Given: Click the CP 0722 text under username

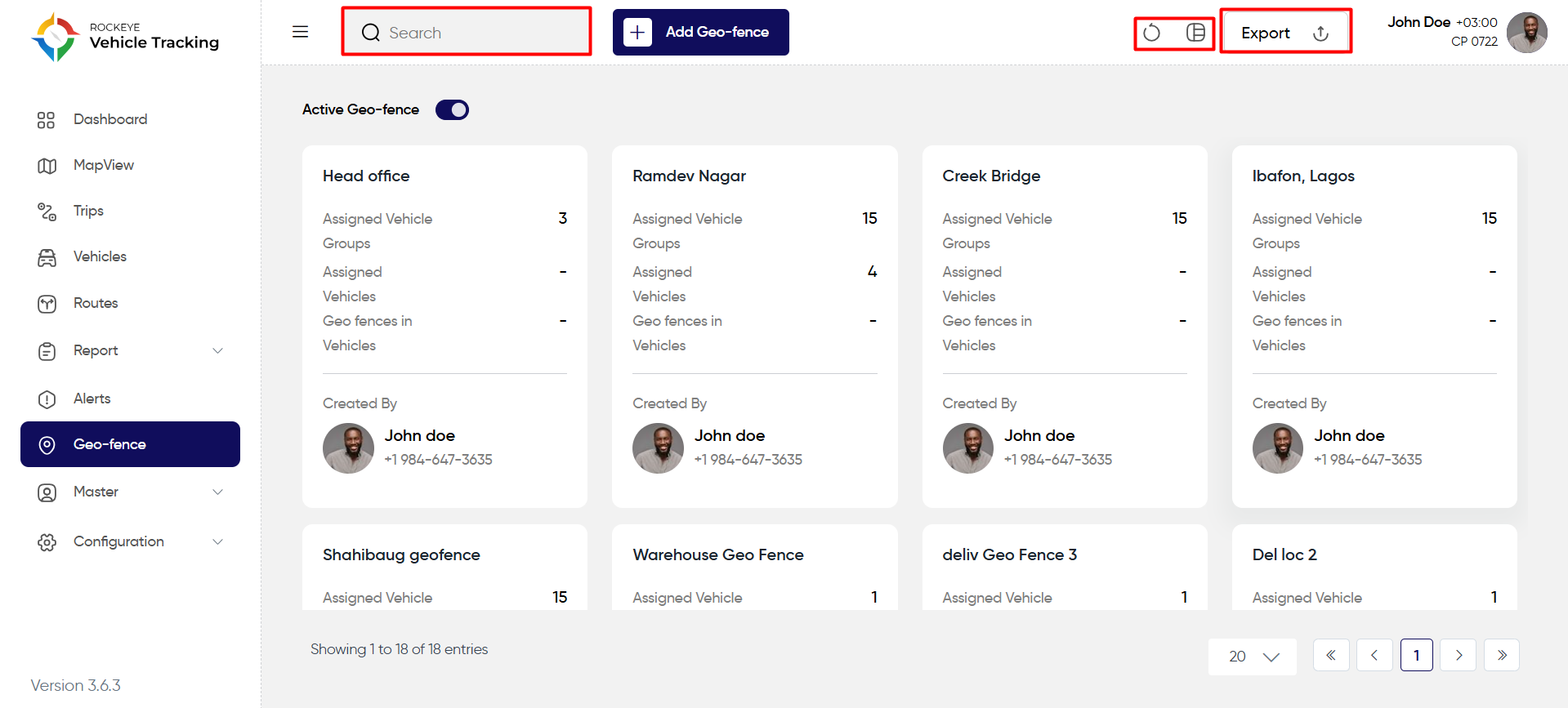Looking at the screenshot, I should coord(1474,42).
